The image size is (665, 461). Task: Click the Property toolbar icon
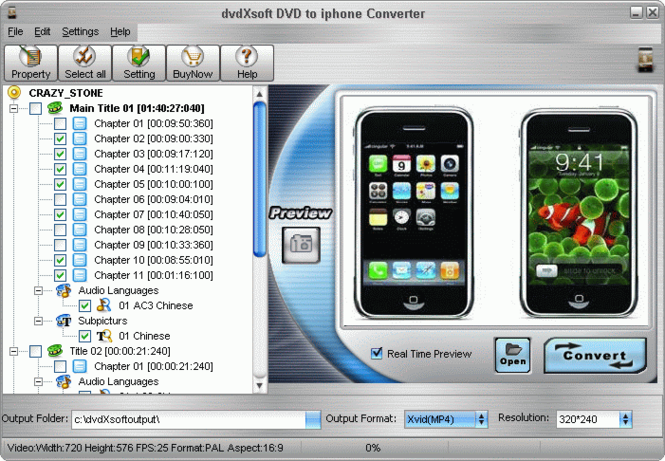point(31,63)
